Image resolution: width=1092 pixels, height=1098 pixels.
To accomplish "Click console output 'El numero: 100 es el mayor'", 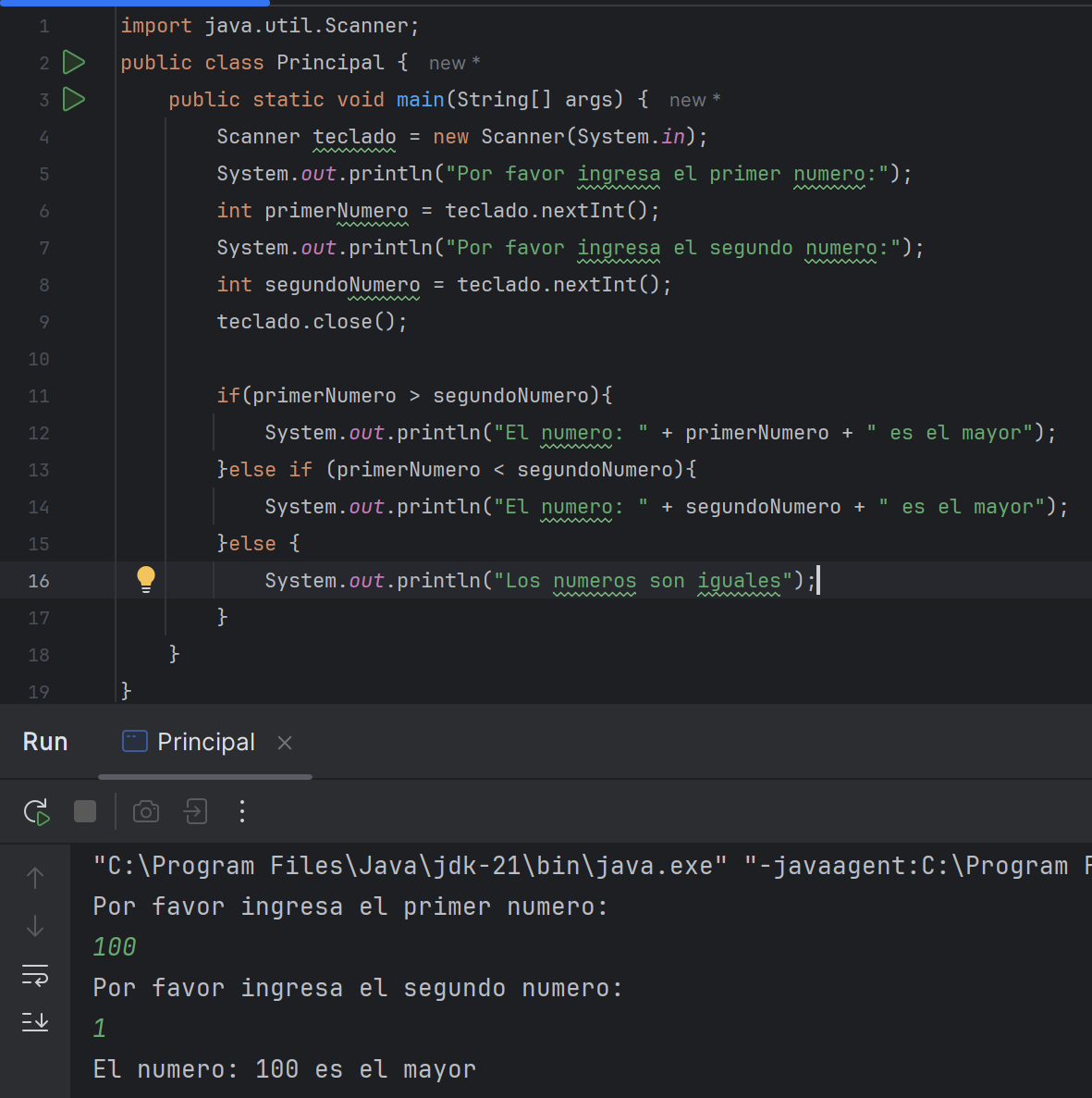I will [284, 1069].
